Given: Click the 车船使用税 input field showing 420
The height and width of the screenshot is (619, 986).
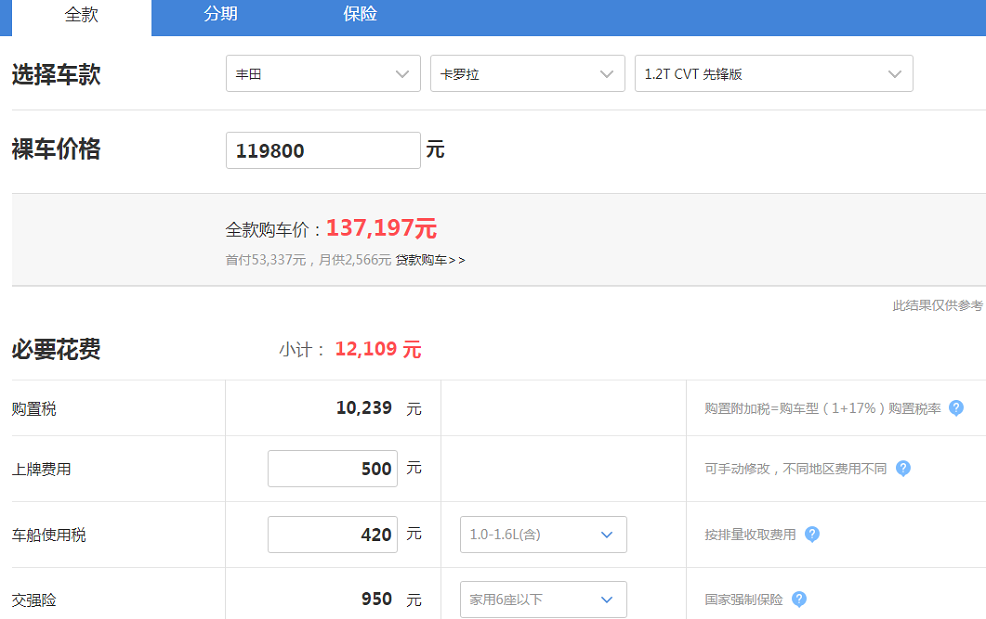Looking at the screenshot, I should [x=333, y=534].
